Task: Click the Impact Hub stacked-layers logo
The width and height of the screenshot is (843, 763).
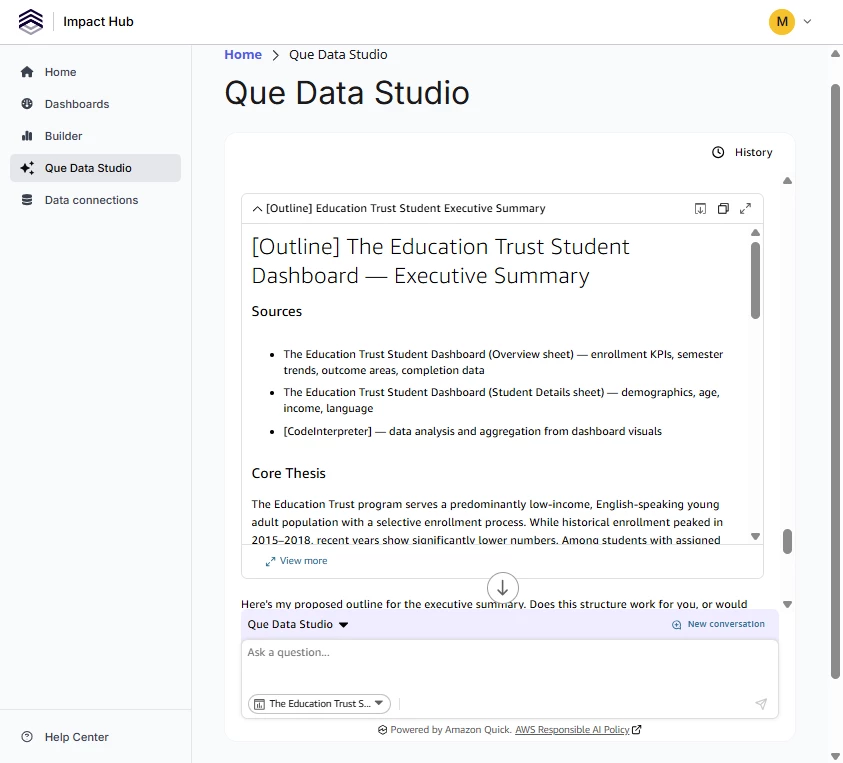Action: pyautogui.click(x=31, y=22)
